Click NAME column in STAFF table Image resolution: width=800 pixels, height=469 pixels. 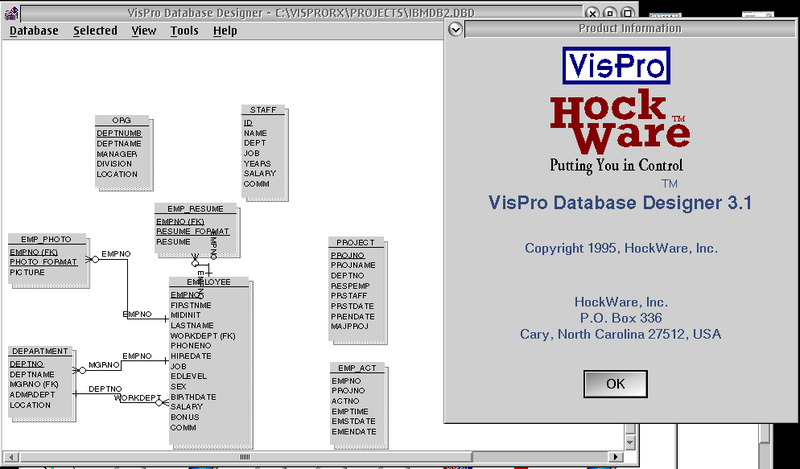tap(255, 133)
